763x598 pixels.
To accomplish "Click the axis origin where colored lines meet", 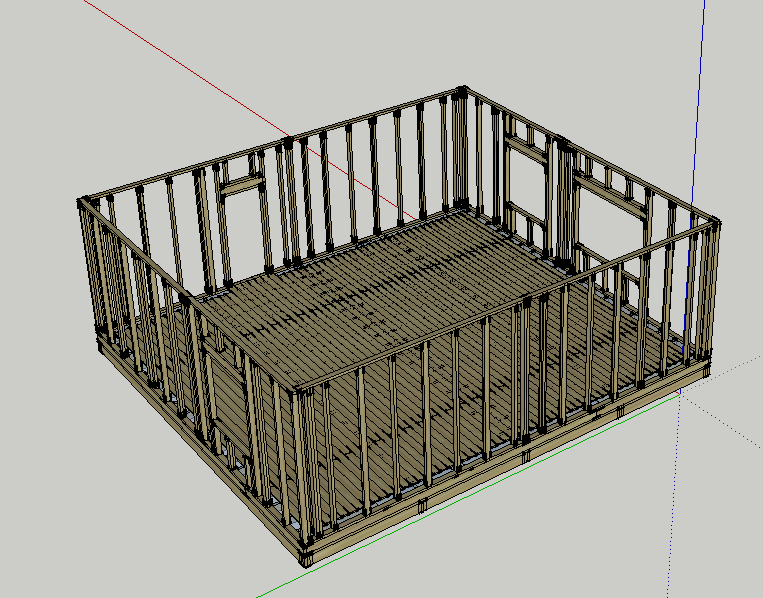I will 680,392.
